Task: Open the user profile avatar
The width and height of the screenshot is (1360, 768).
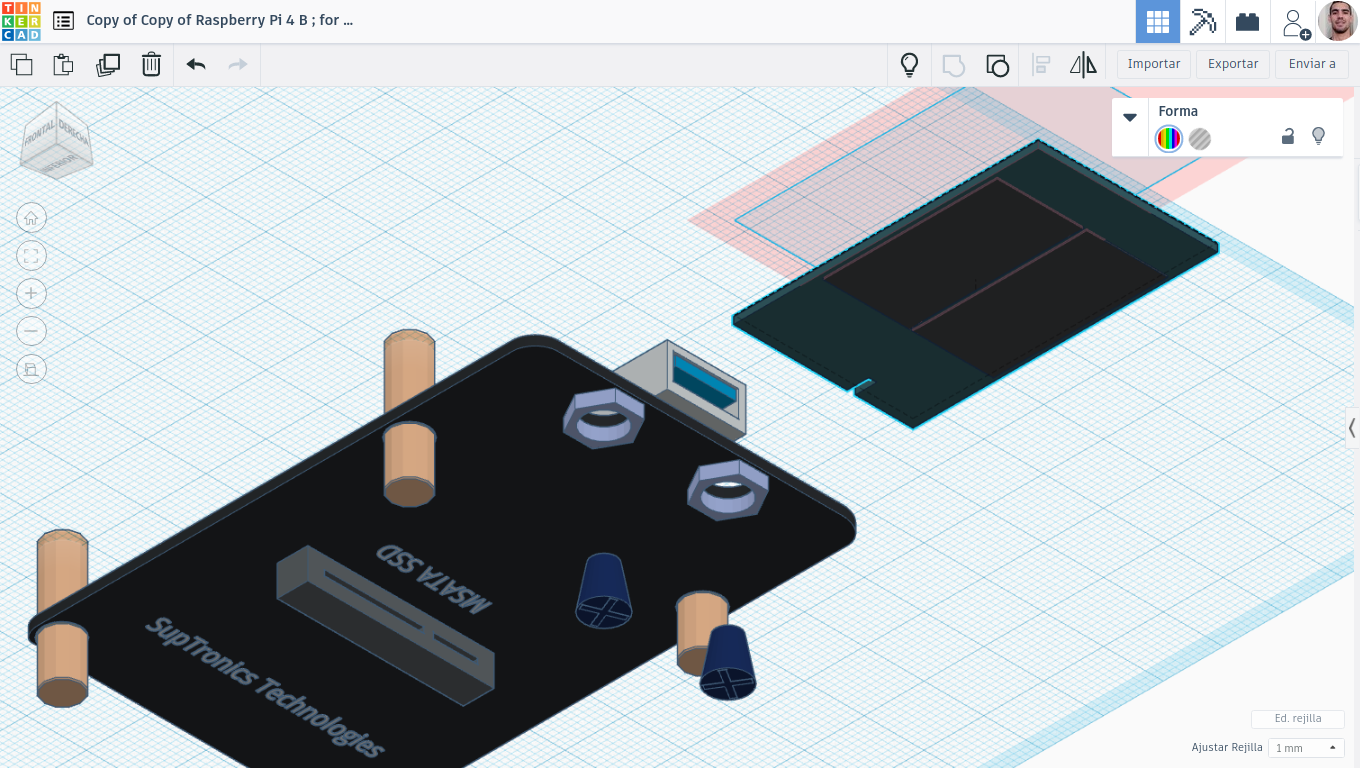Action: click(x=1337, y=21)
